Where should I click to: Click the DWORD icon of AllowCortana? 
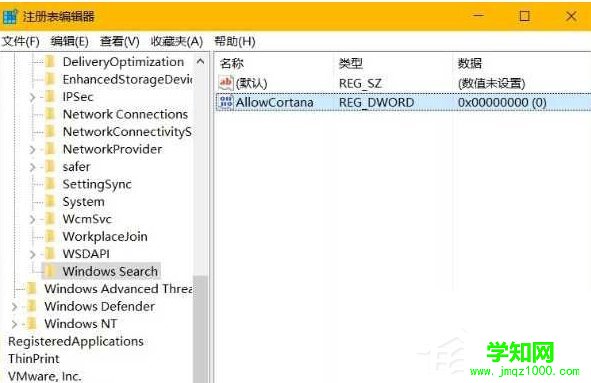click(226, 102)
